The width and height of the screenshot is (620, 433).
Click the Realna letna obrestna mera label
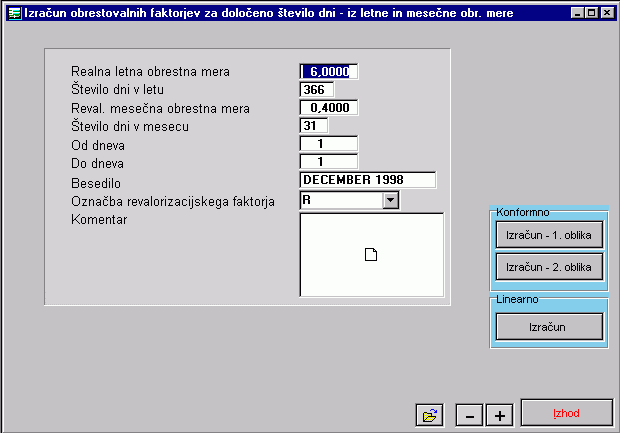pyautogui.click(x=150, y=72)
